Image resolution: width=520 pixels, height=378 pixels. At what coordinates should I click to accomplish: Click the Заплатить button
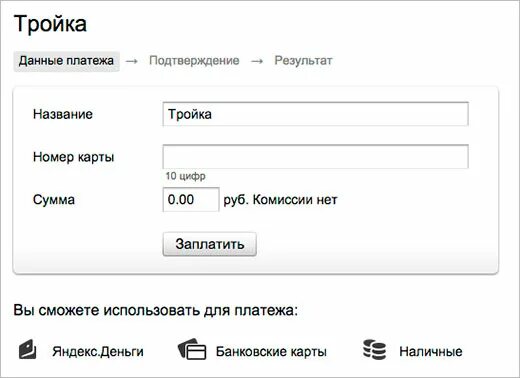tap(210, 244)
